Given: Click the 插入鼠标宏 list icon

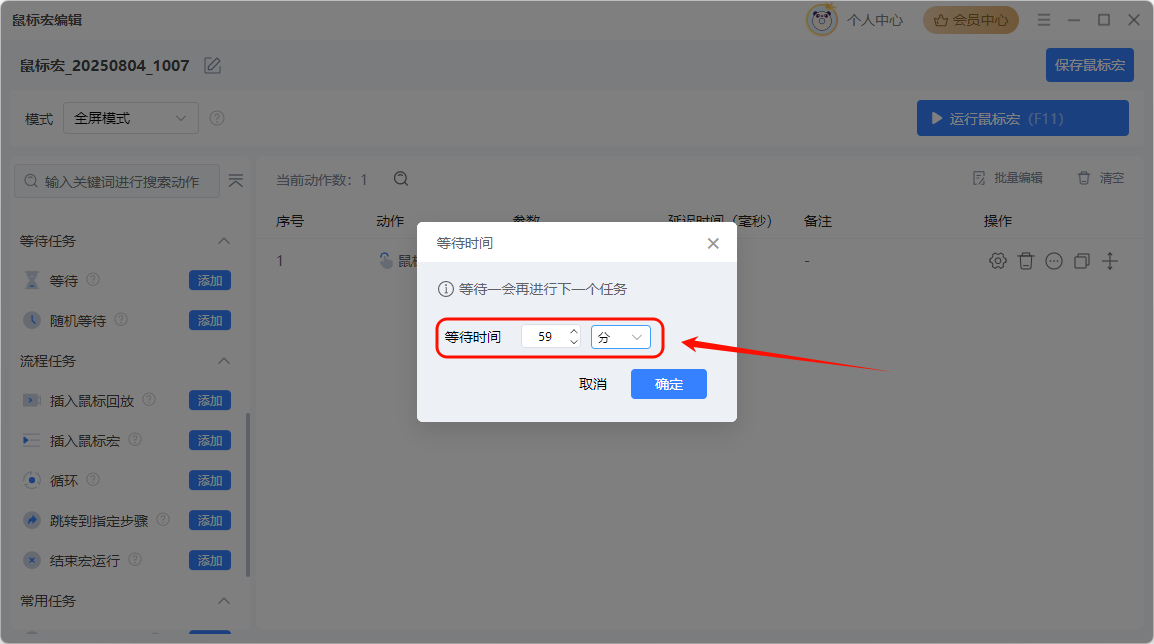Looking at the screenshot, I should [x=32, y=440].
